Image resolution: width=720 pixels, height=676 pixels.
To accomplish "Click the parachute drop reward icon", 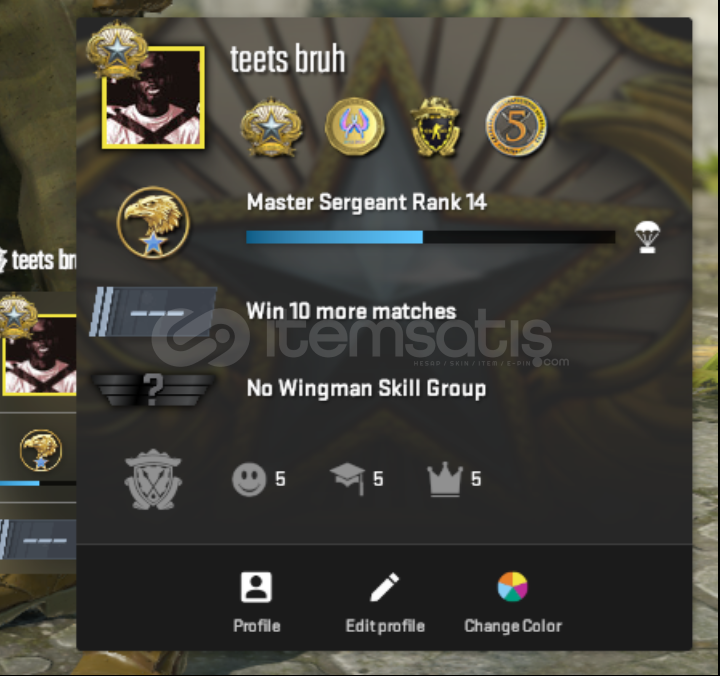I will [x=647, y=237].
